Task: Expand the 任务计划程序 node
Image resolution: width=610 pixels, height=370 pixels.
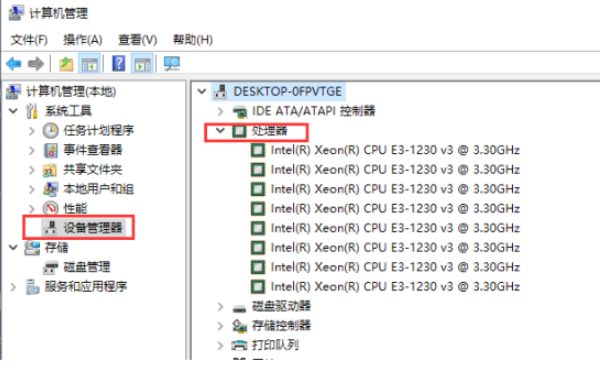Action: pyautogui.click(x=32, y=131)
